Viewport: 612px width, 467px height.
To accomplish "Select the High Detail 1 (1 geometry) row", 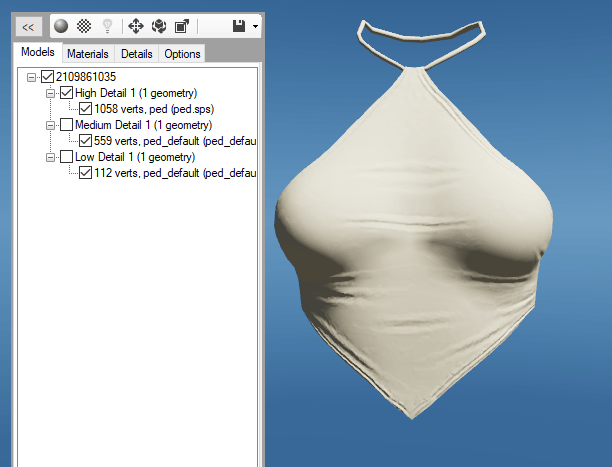I will [136, 93].
